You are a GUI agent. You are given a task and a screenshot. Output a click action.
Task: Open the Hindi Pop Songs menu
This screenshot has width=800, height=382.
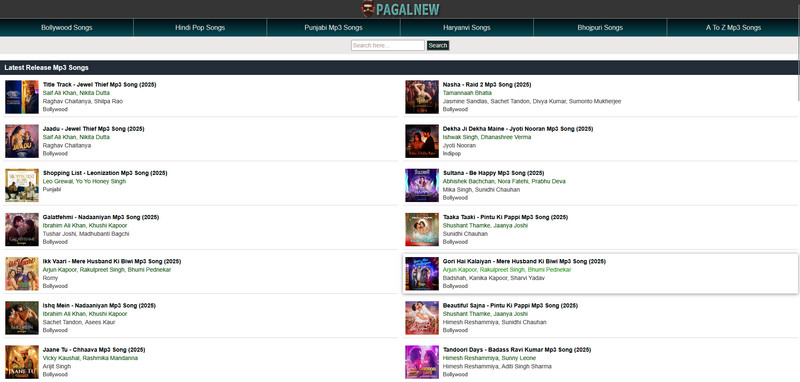pyautogui.click(x=200, y=28)
